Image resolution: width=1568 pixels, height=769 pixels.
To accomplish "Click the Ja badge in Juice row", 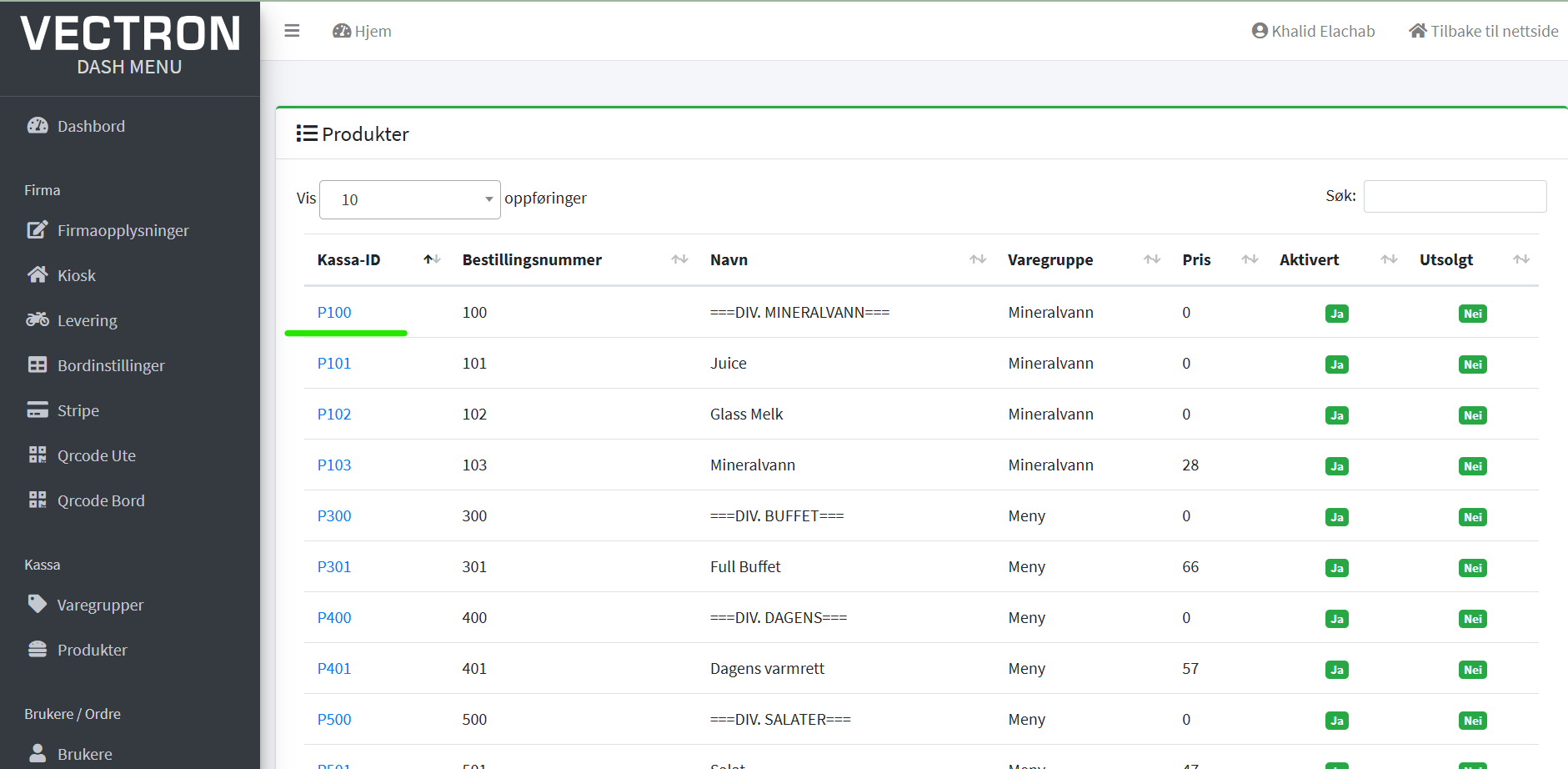I will [x=1337, y=364].
